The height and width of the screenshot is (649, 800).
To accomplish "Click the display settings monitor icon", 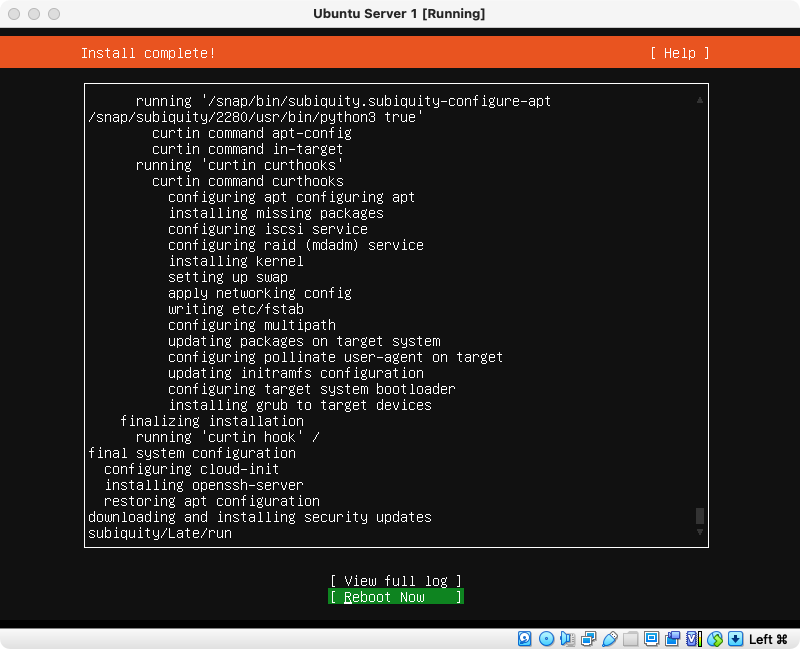I will [651, 638].
